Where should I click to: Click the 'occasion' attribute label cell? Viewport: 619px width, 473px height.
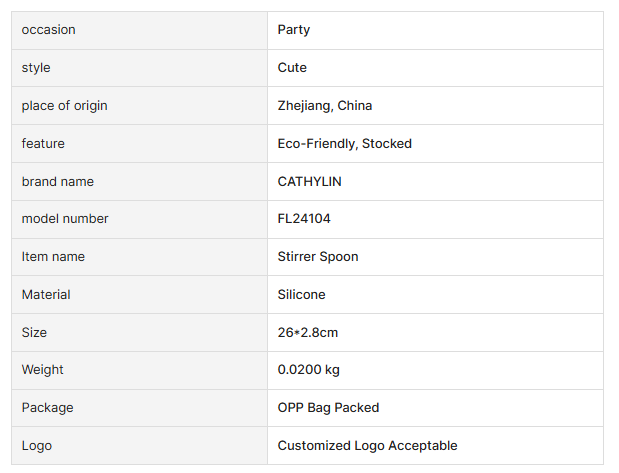coord(48,30)
